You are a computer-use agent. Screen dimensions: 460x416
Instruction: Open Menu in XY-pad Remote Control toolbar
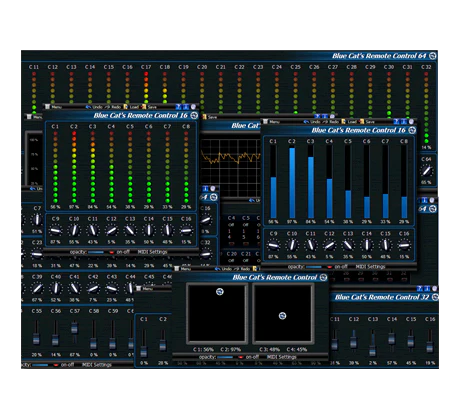coord(182,269)
